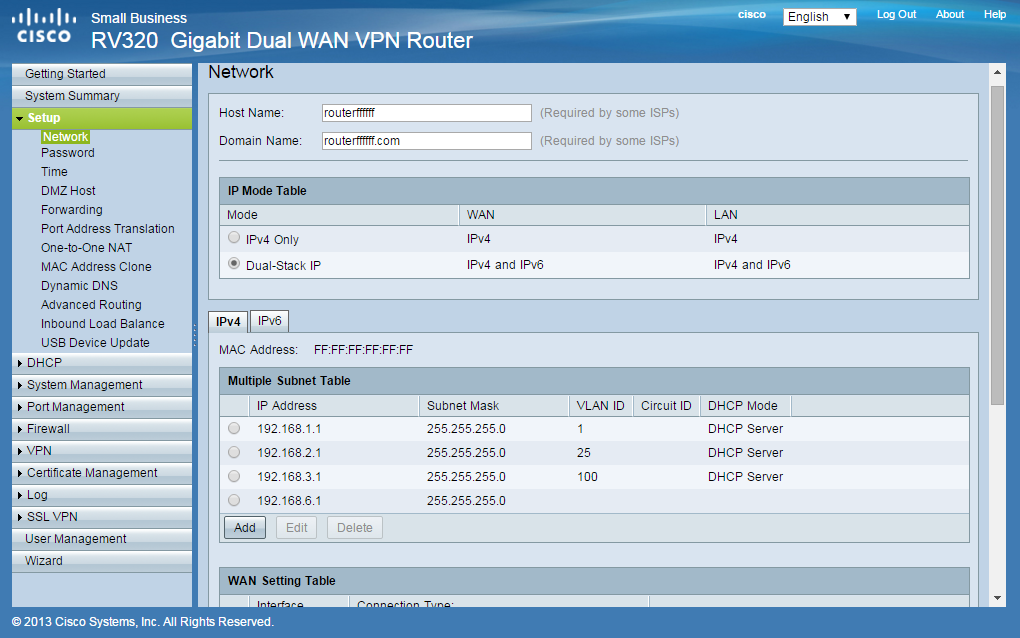The width and height of the screenshot is (1020, 638).
Task: Add a new subnet entry
Action: [244, 527]
